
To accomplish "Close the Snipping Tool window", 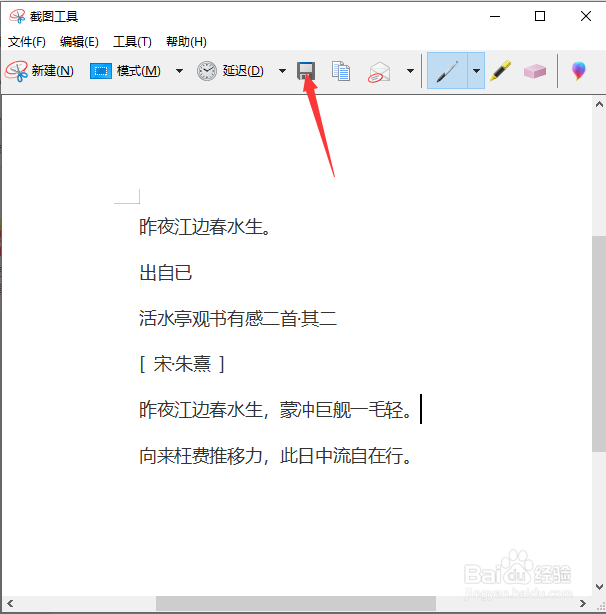I will point(586,16).
